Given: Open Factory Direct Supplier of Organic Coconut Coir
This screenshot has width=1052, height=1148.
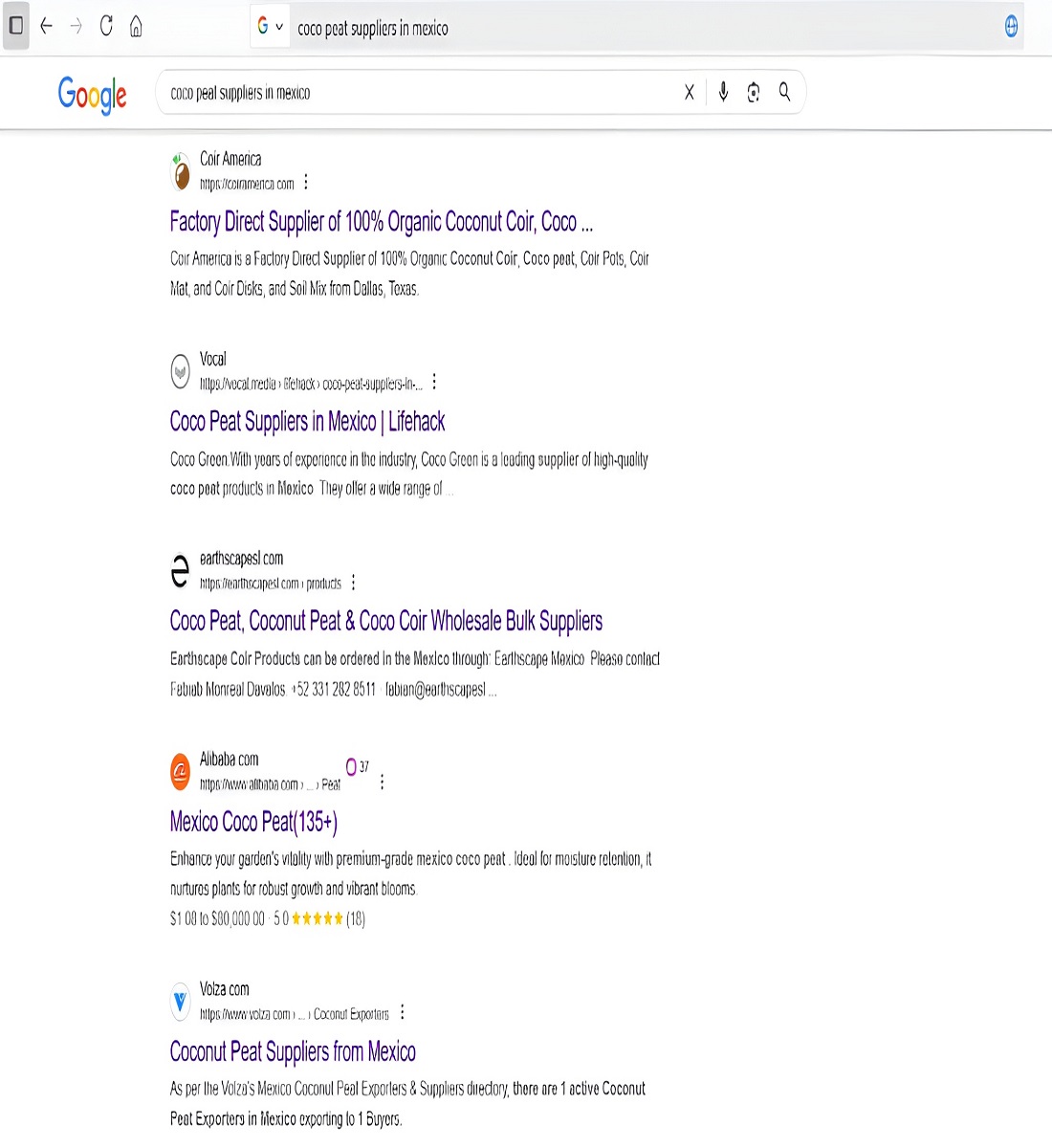Looking at the screenshot, I should pyautogui.click(x=382, y=222).
